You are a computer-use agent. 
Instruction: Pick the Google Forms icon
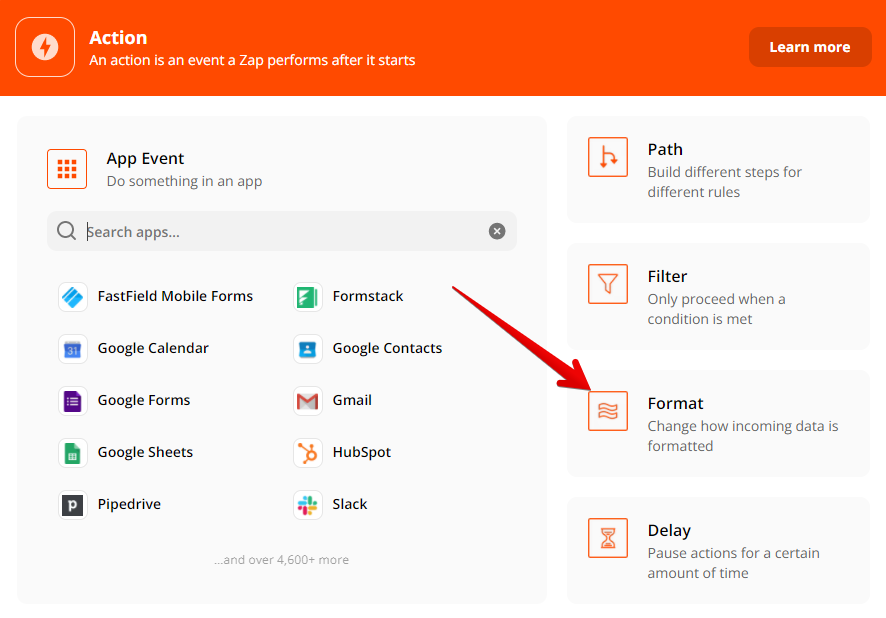(72, 401)
